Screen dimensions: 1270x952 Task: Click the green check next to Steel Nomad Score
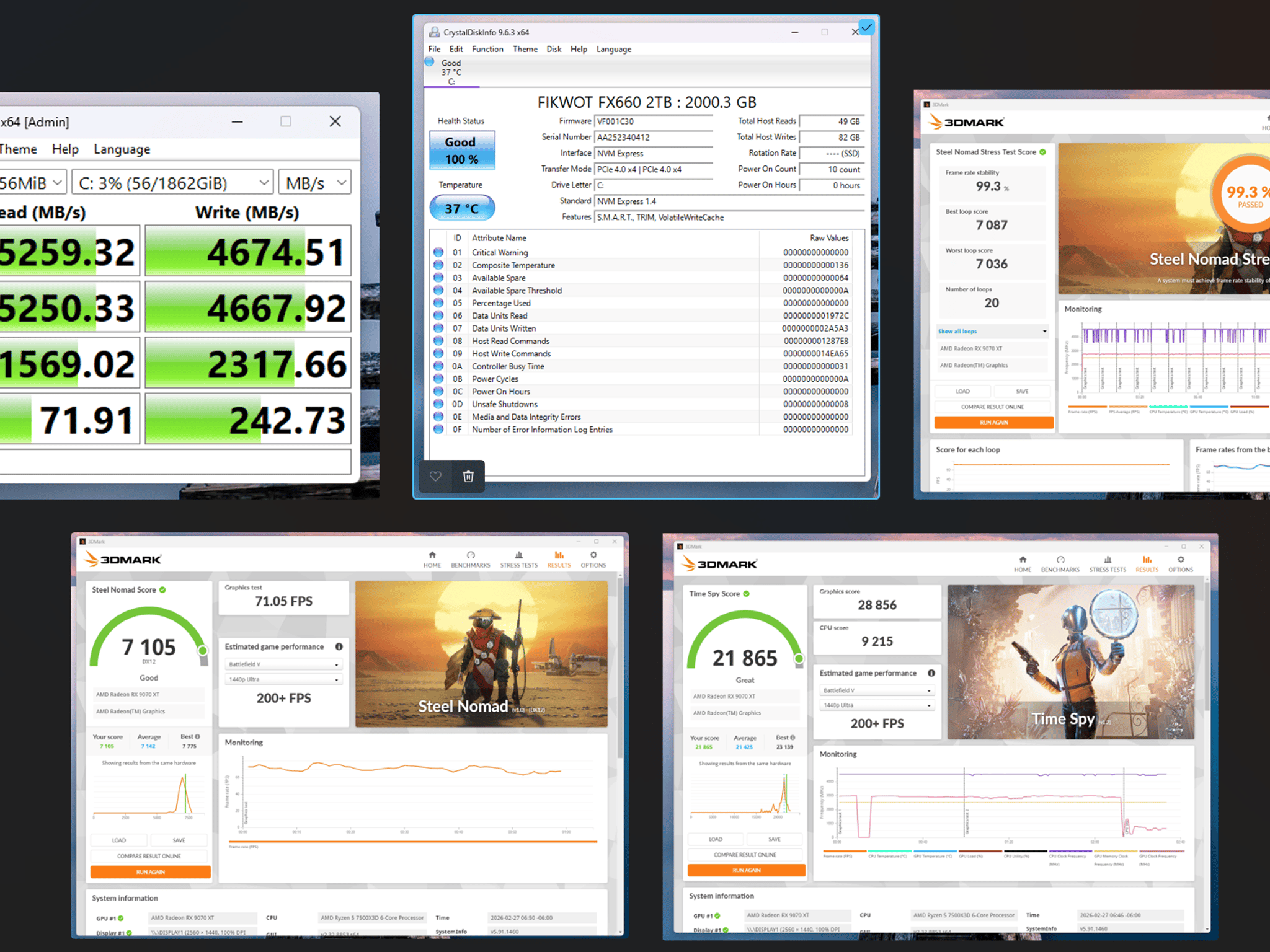click(x=162, y=589)
